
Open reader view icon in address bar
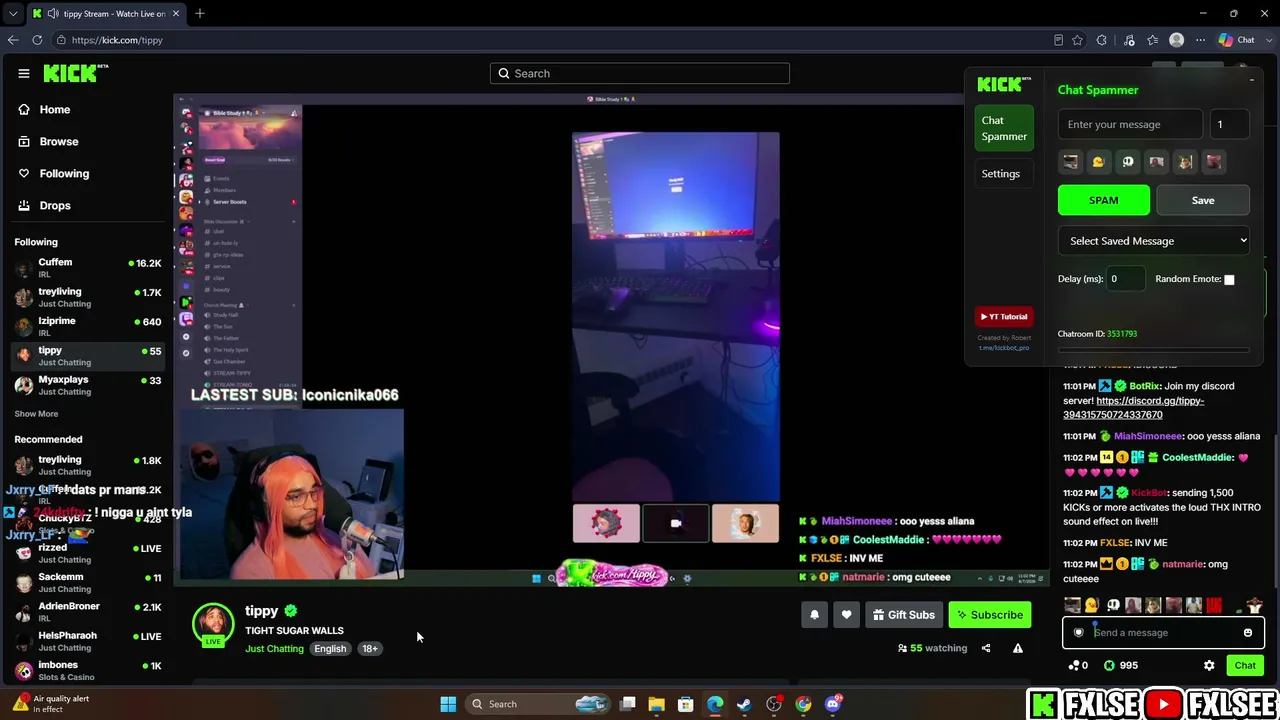(1058, 40)
